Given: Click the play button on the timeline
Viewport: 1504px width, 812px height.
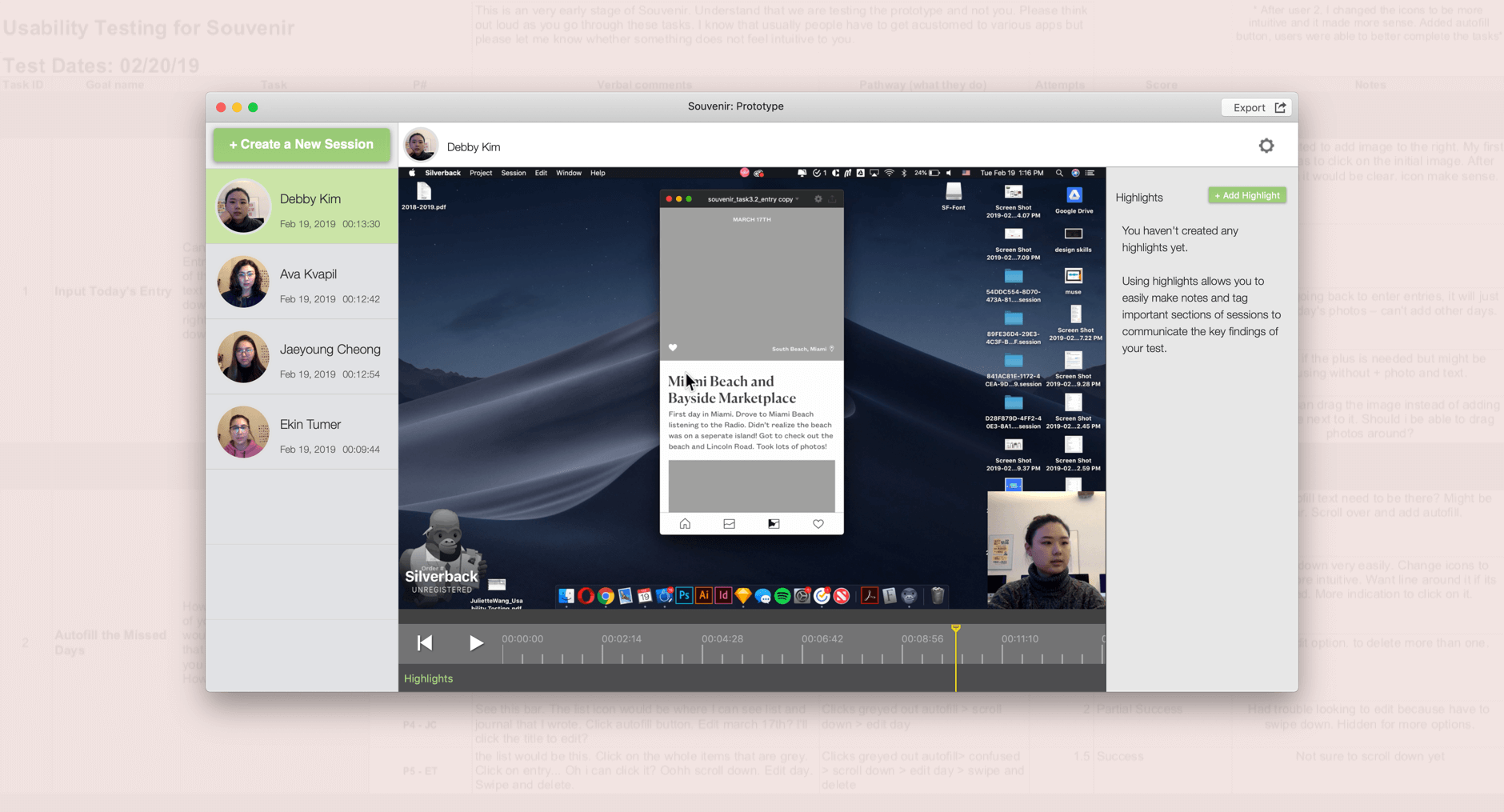Looking at the screenshot, I should (x=476, y=643).
